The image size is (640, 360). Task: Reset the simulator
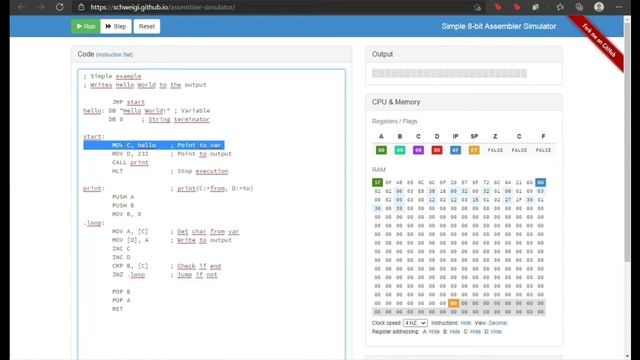pyautogui.click(x=147, y=26)
